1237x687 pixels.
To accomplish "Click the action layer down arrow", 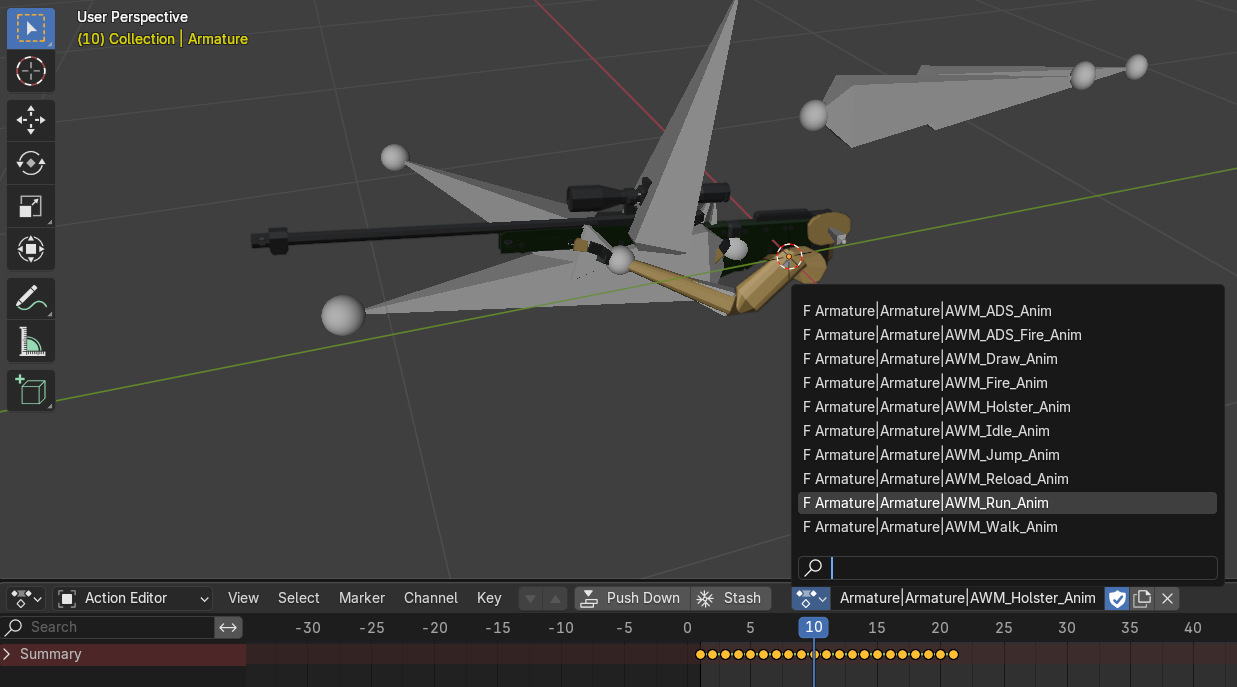I will [x=531, y=598].
